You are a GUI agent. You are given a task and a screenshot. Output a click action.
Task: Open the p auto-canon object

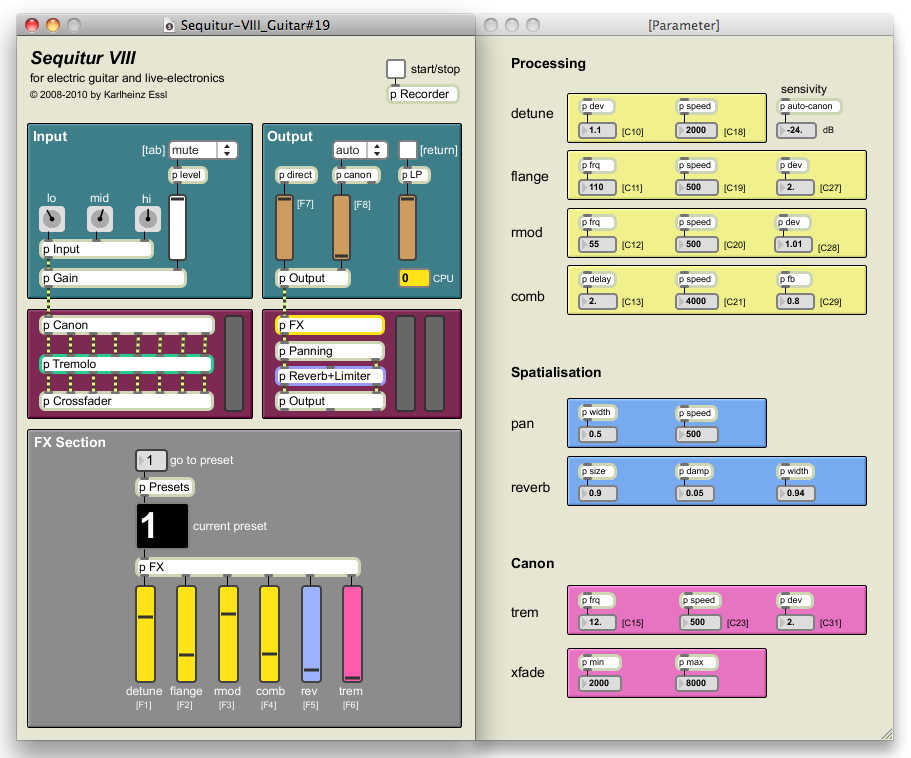(809, 106)
